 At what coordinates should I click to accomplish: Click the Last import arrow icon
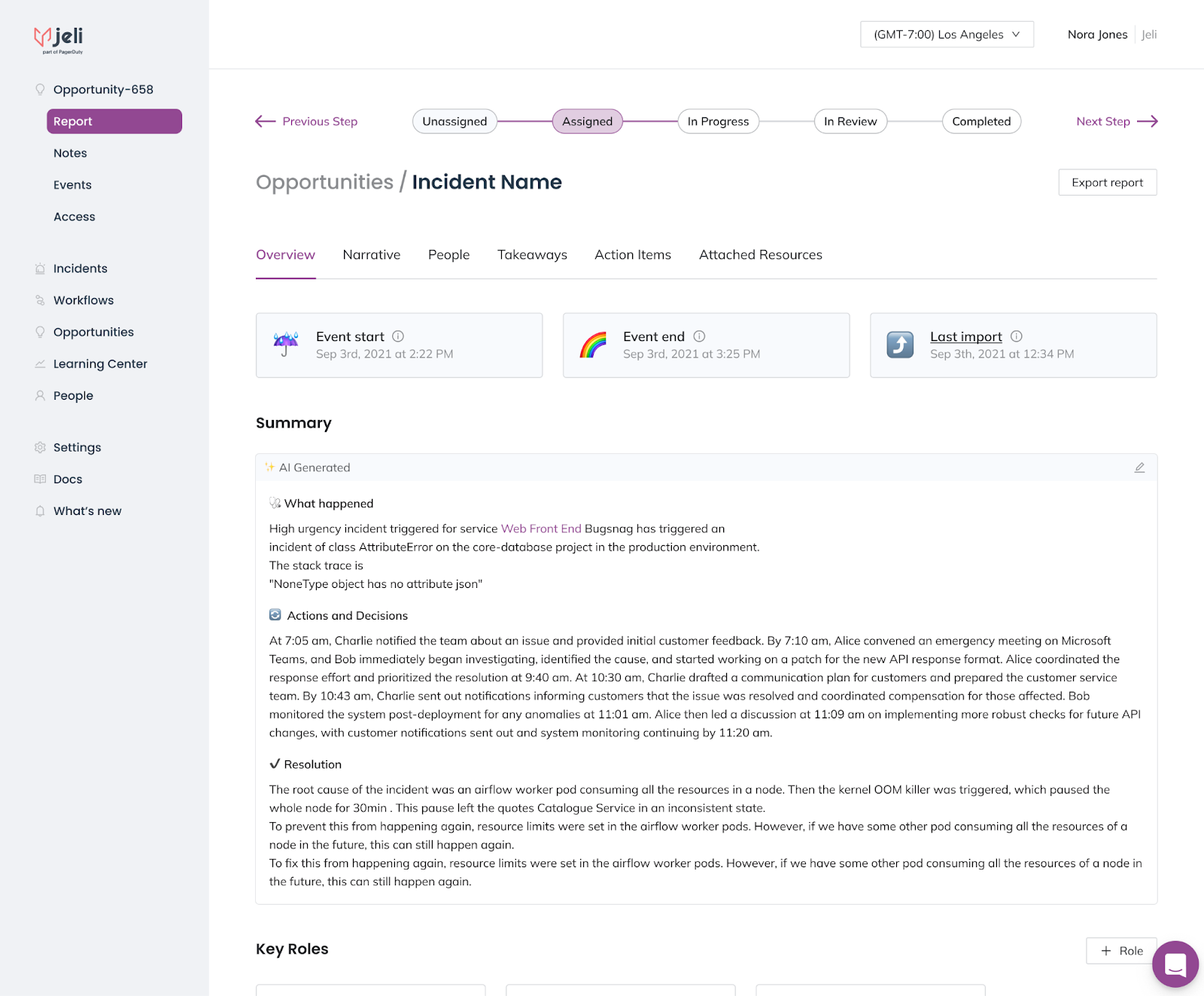click(x=900, y=345)
